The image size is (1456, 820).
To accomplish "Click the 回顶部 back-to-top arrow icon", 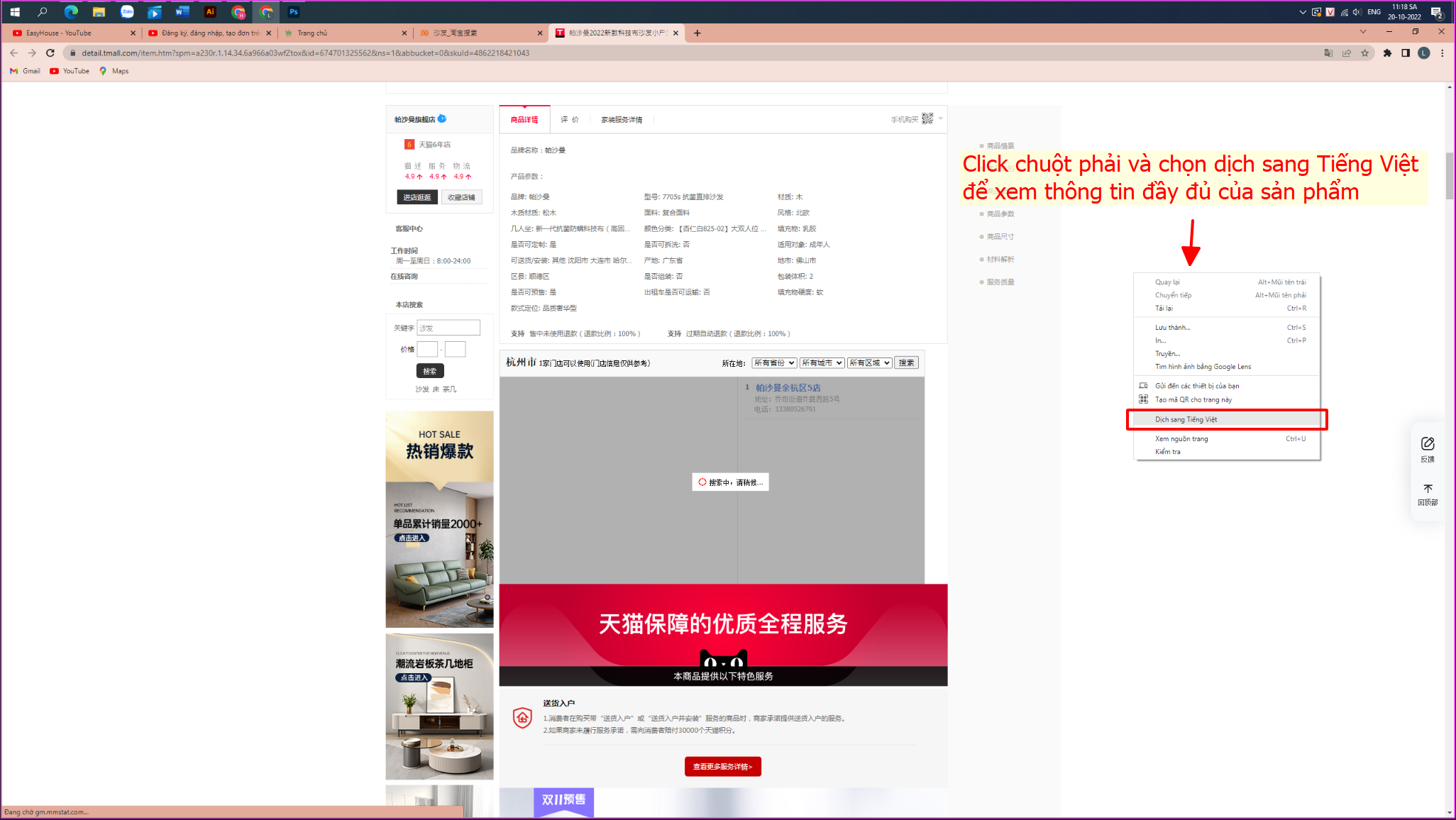I will (1428, 489).
